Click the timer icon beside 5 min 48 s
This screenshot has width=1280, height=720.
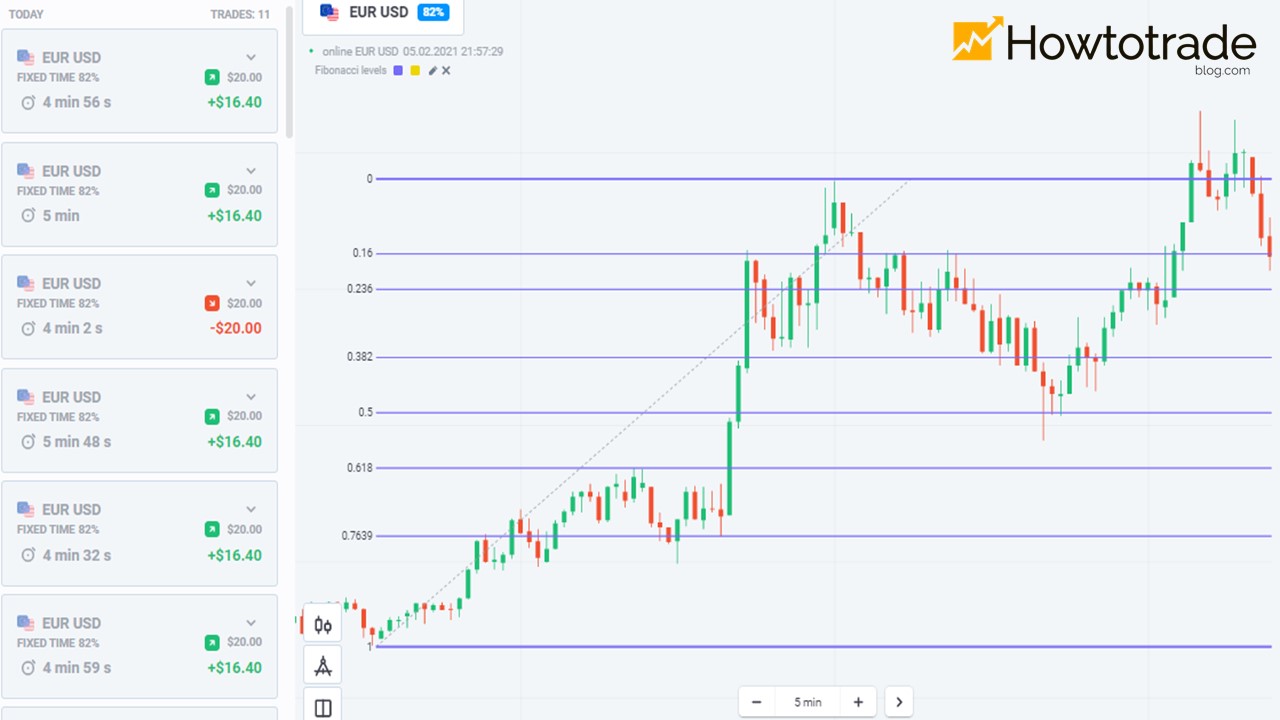tap(28, 441)
